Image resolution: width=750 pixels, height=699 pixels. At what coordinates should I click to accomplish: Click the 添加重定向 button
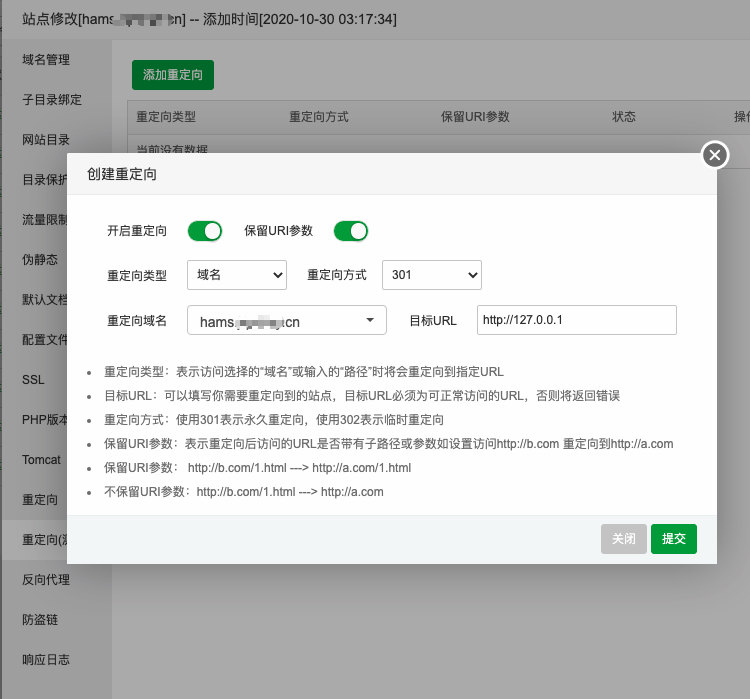[173, 75]
